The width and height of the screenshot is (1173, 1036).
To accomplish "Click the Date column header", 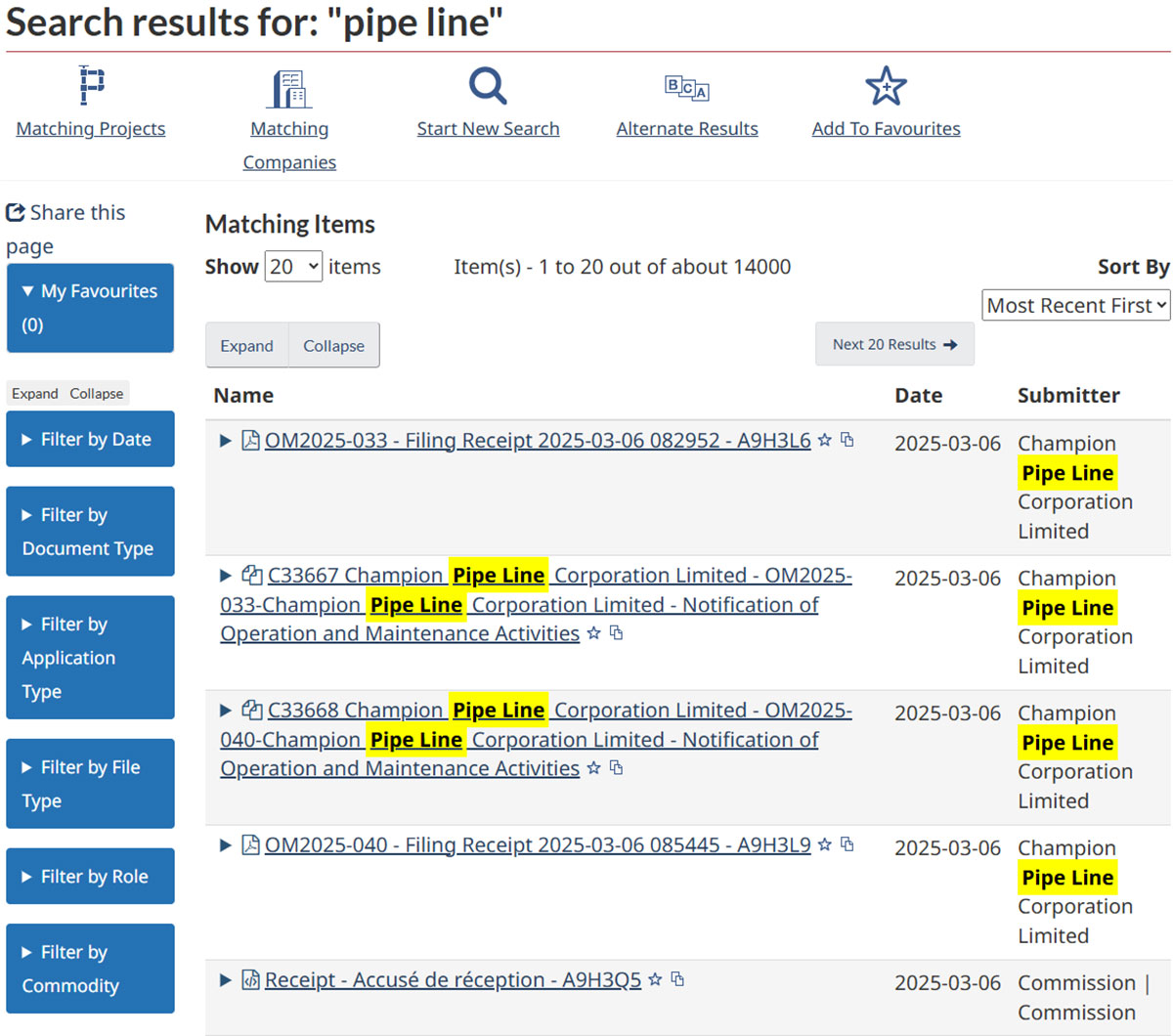I will [919, 395].
